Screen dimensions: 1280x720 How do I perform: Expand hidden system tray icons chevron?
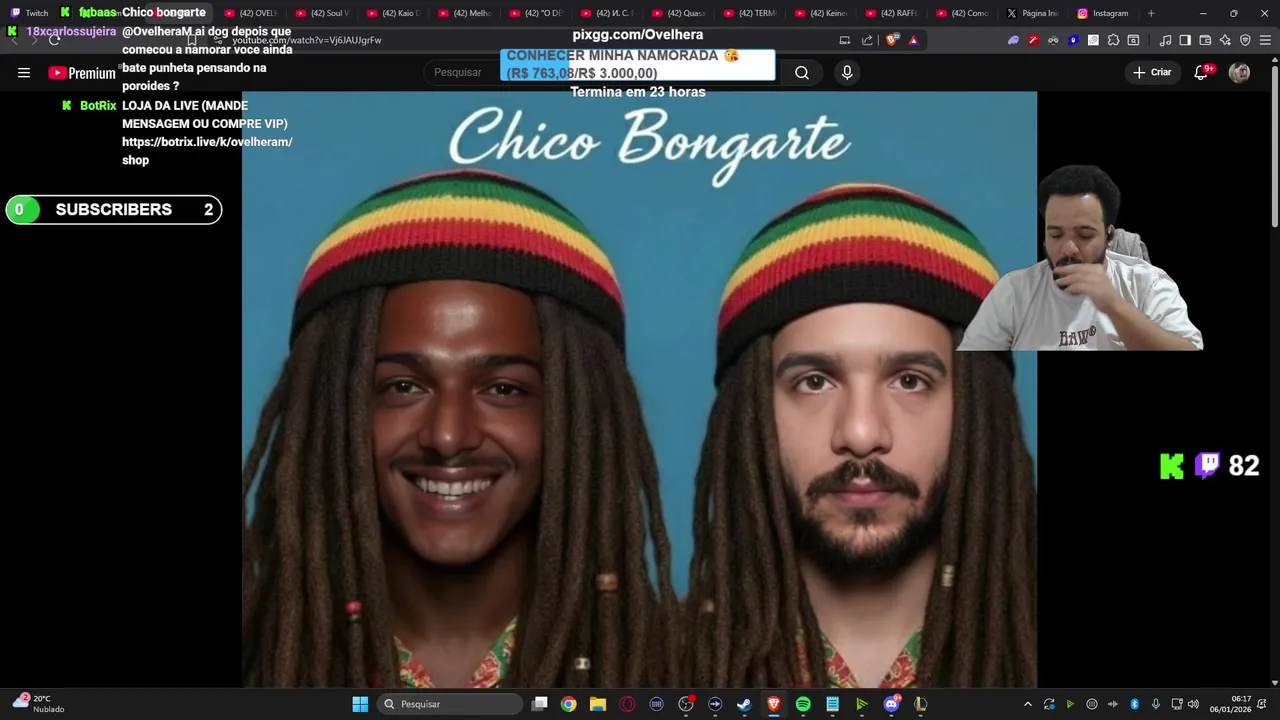1027,704
